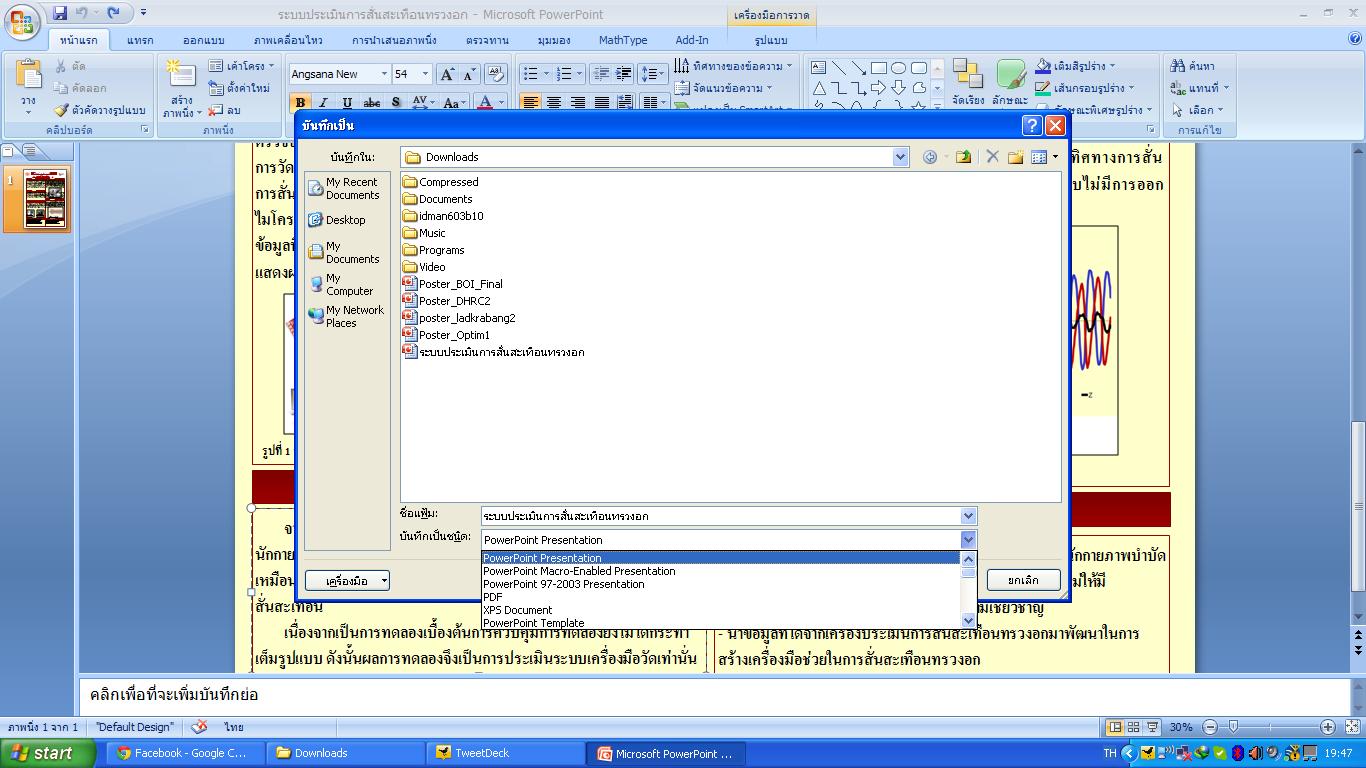Viewport: 1366px width, 768px height.
Task: Choose PowerPoint 97-2003 Presentation format
Action: [x=563, y=584]
